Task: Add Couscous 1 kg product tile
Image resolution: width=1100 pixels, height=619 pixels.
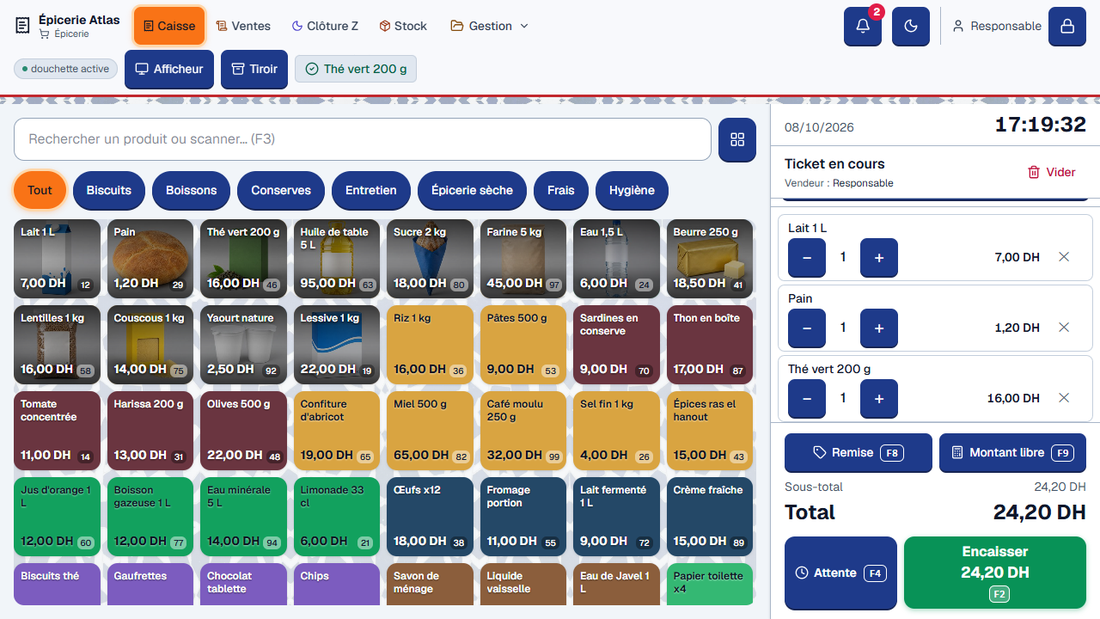Action: (150, 345)
